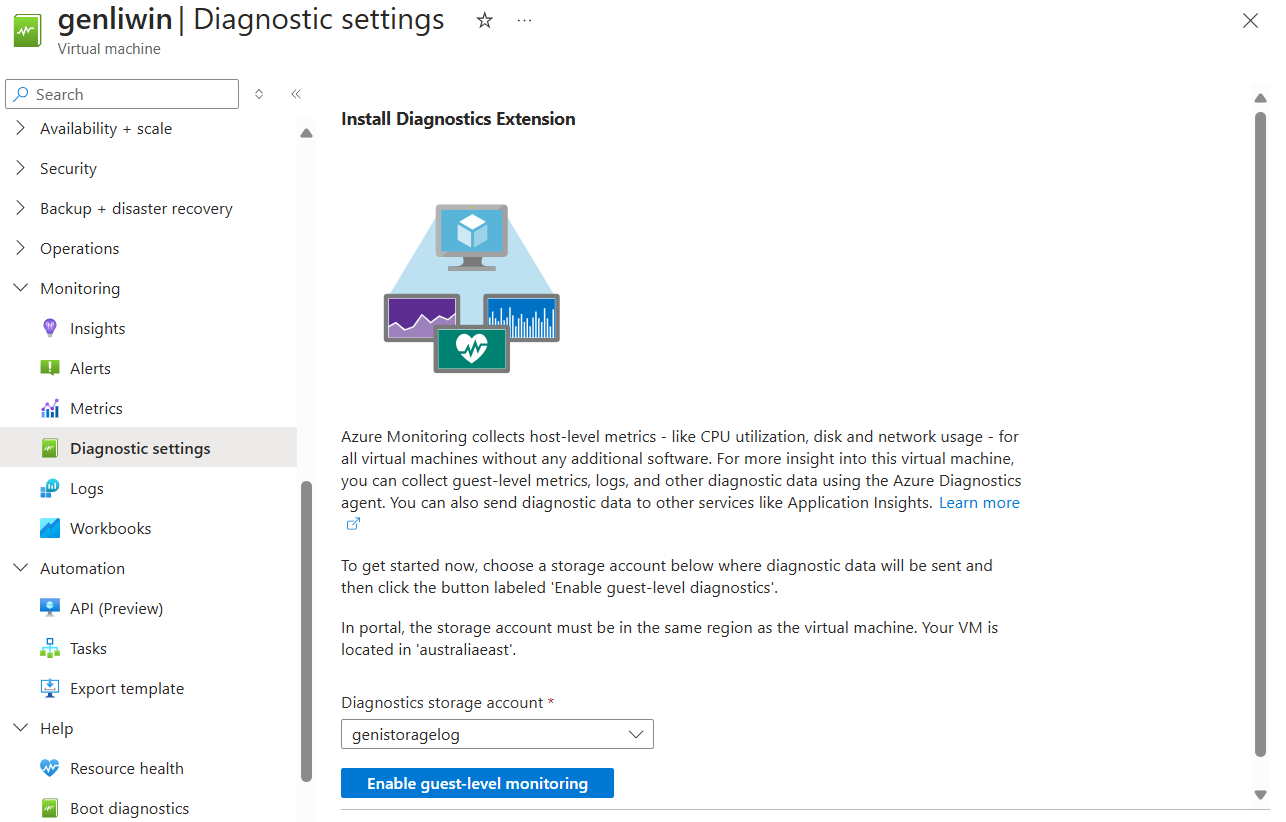Favorite this page with the star icon
Image resolution: width=1286 pixels, height=822 pixels.
click(x=485, y=20)
